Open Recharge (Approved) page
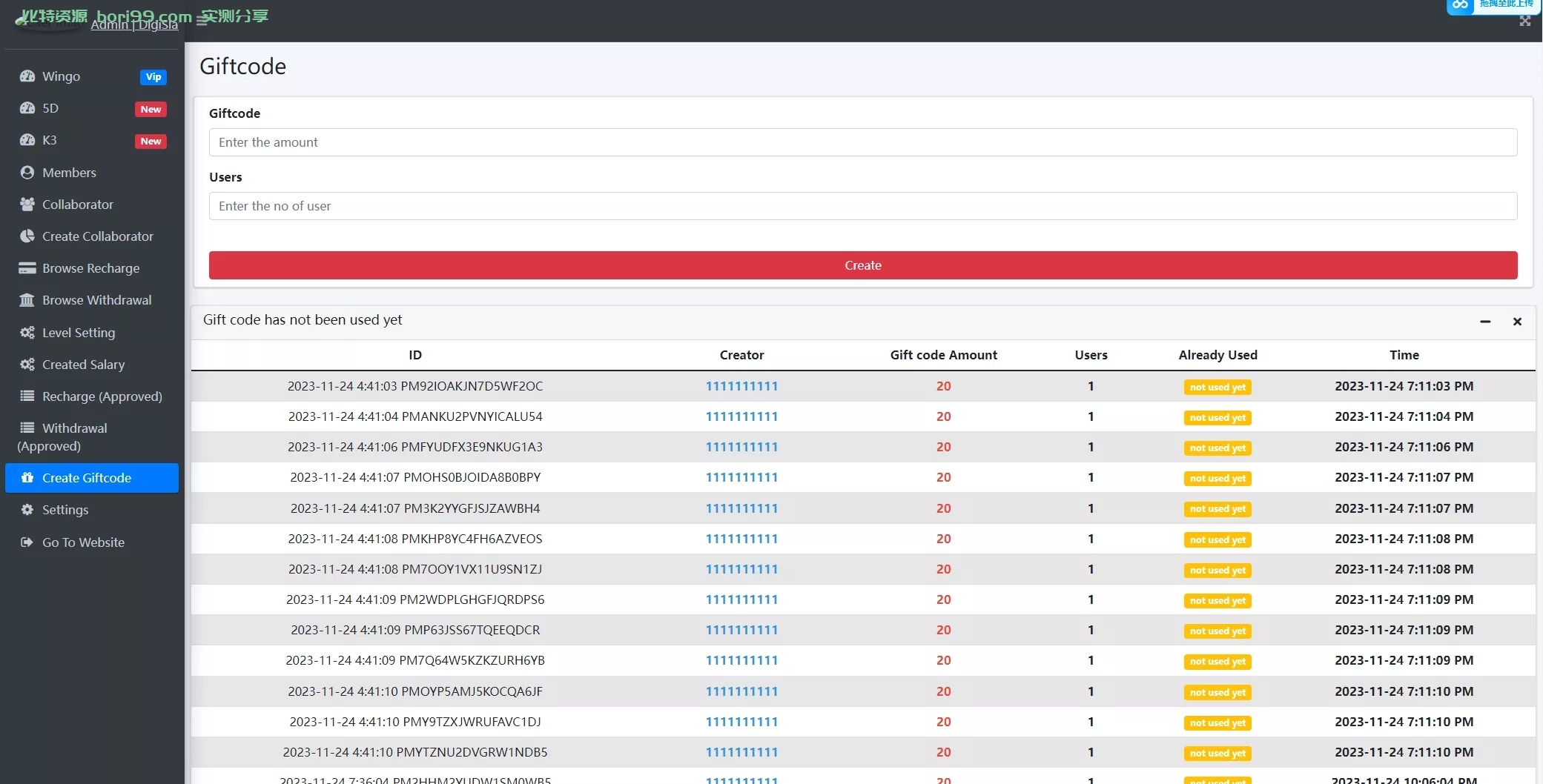This screenshot has width=1543, height=784. click(x=92, y=396)
